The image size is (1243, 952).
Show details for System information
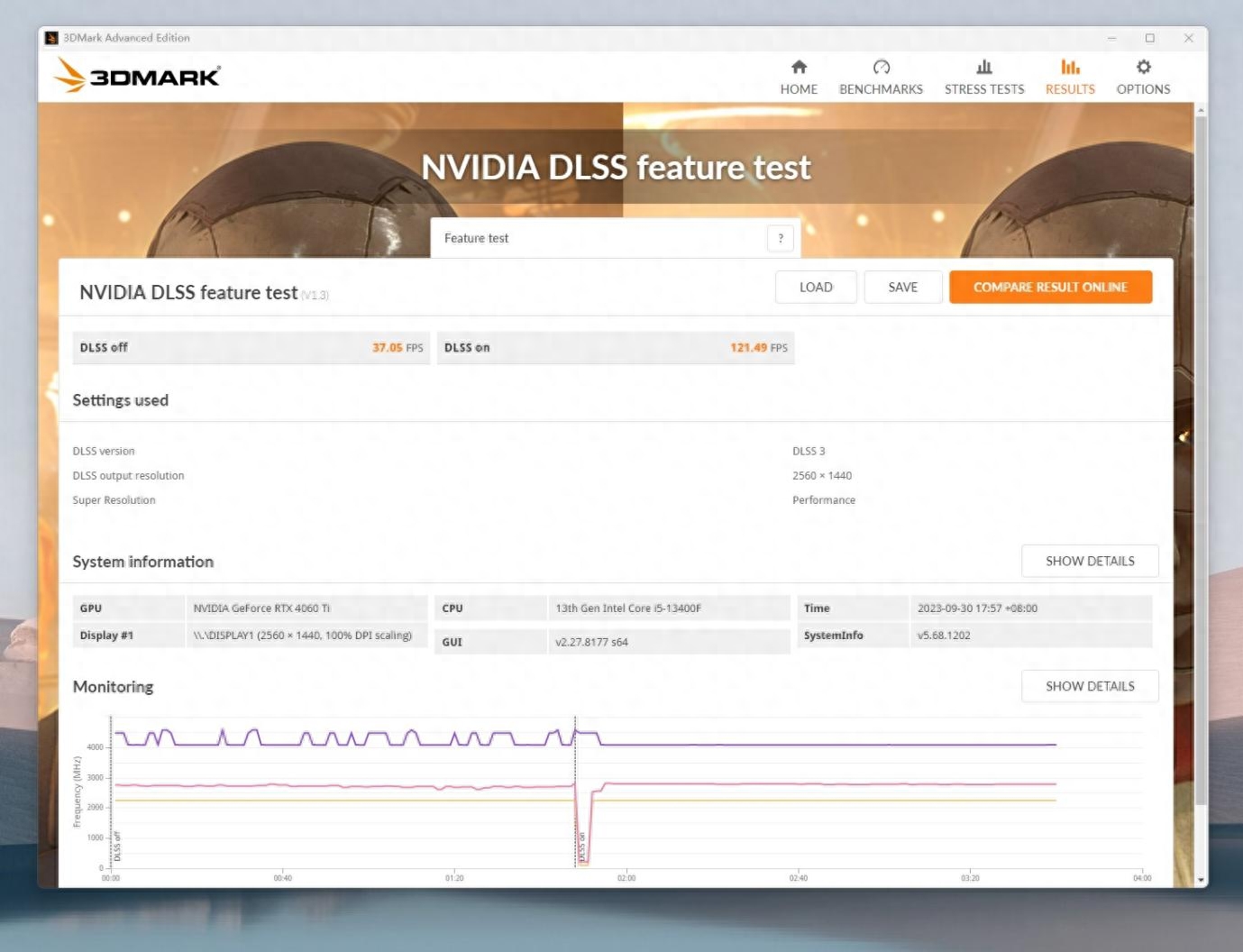coord(1090,561)
